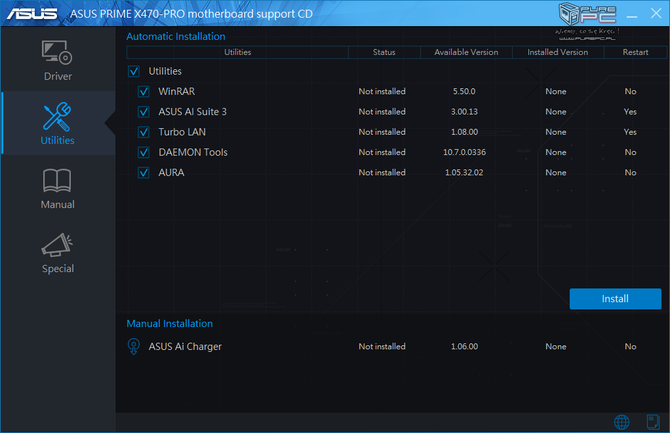Select the ASUS AI Suite 3 label
Image resolution: width=670 pixels, height=433 pixels.
[192, 112]
